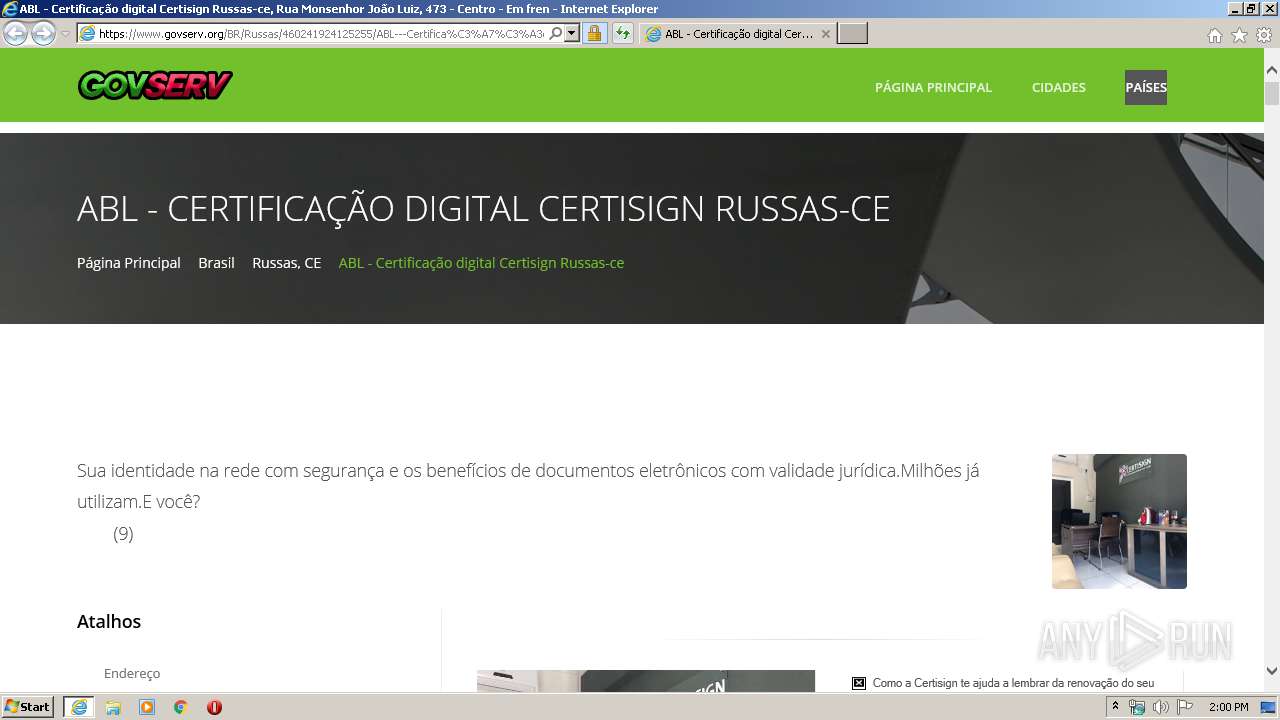This screenshot has height=720, width=1280.
Task: Click the IE Forward arrow button
Action: 43,34
